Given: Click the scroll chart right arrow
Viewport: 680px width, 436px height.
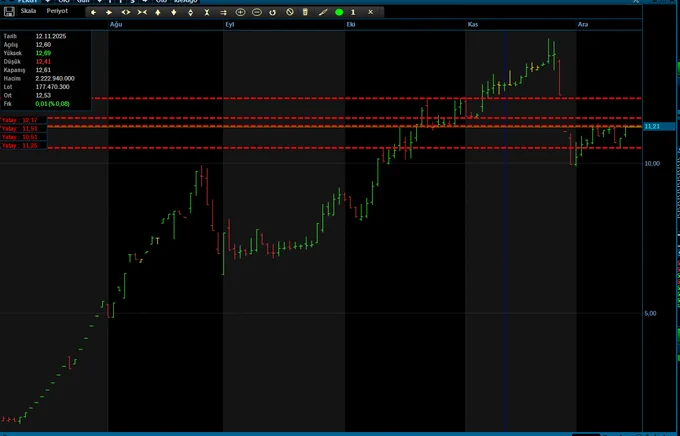Looking at the screenshot, I should pyautogui.click(x=109, y=13).
